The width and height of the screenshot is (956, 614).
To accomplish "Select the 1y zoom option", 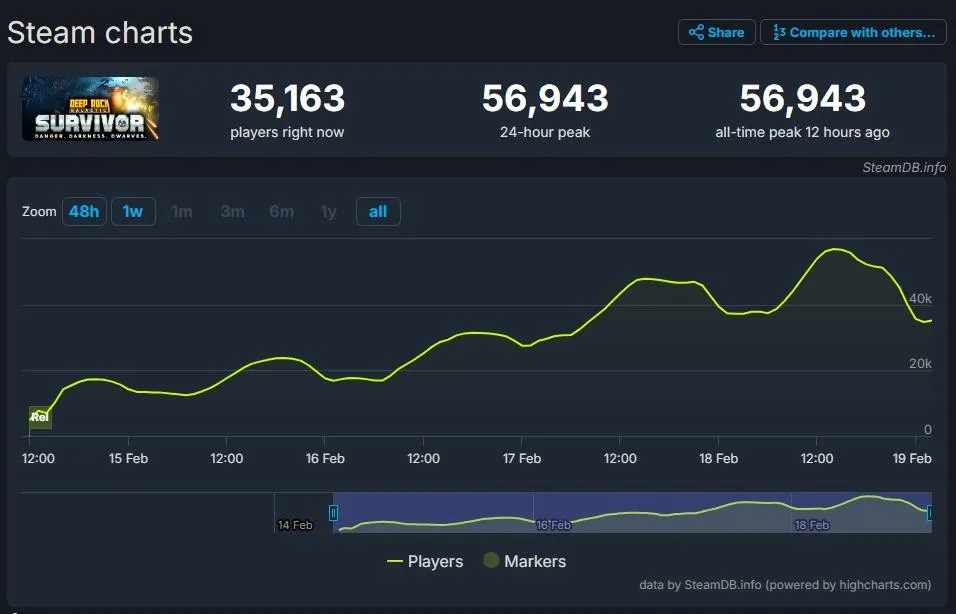I will point(329,212).
